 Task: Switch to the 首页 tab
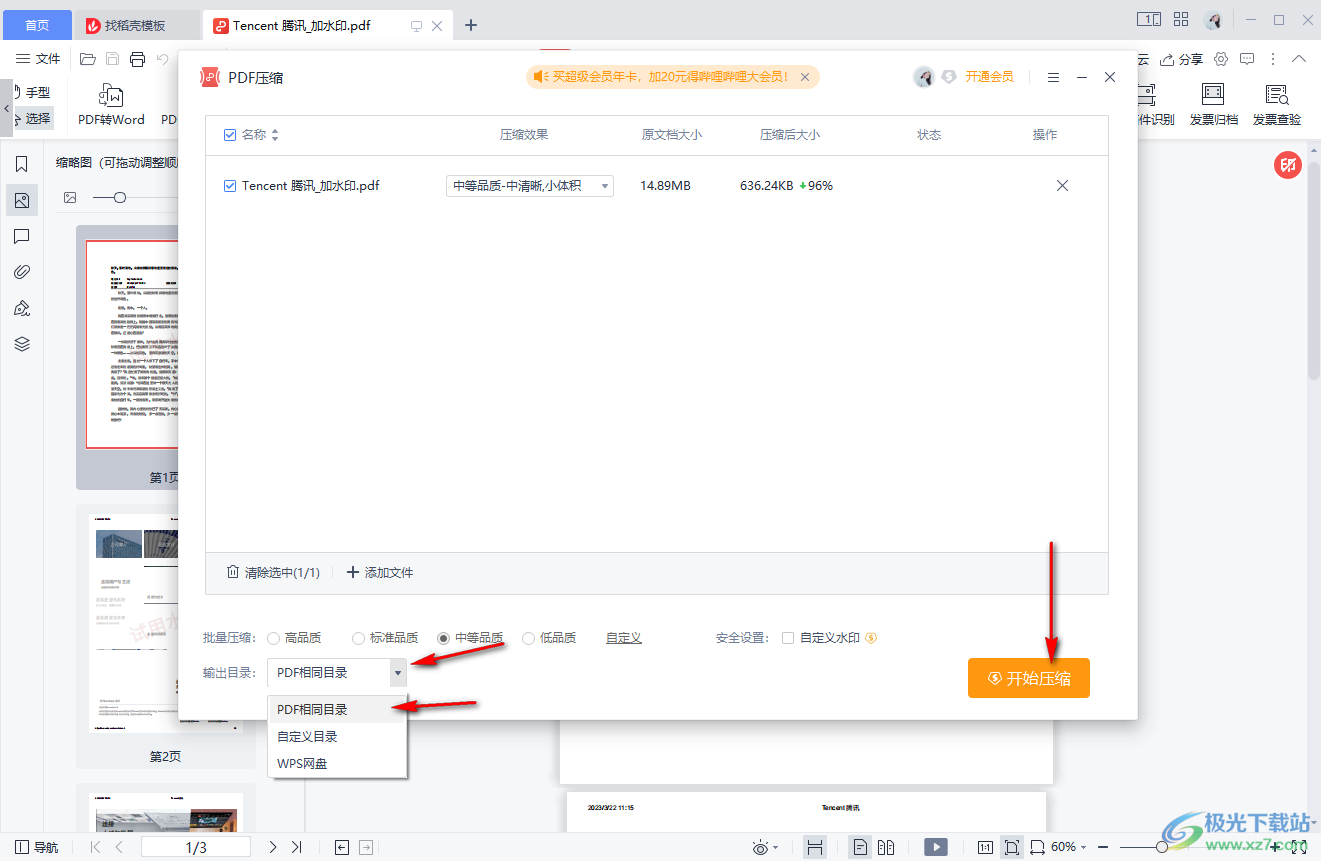(x=37, y=25)
